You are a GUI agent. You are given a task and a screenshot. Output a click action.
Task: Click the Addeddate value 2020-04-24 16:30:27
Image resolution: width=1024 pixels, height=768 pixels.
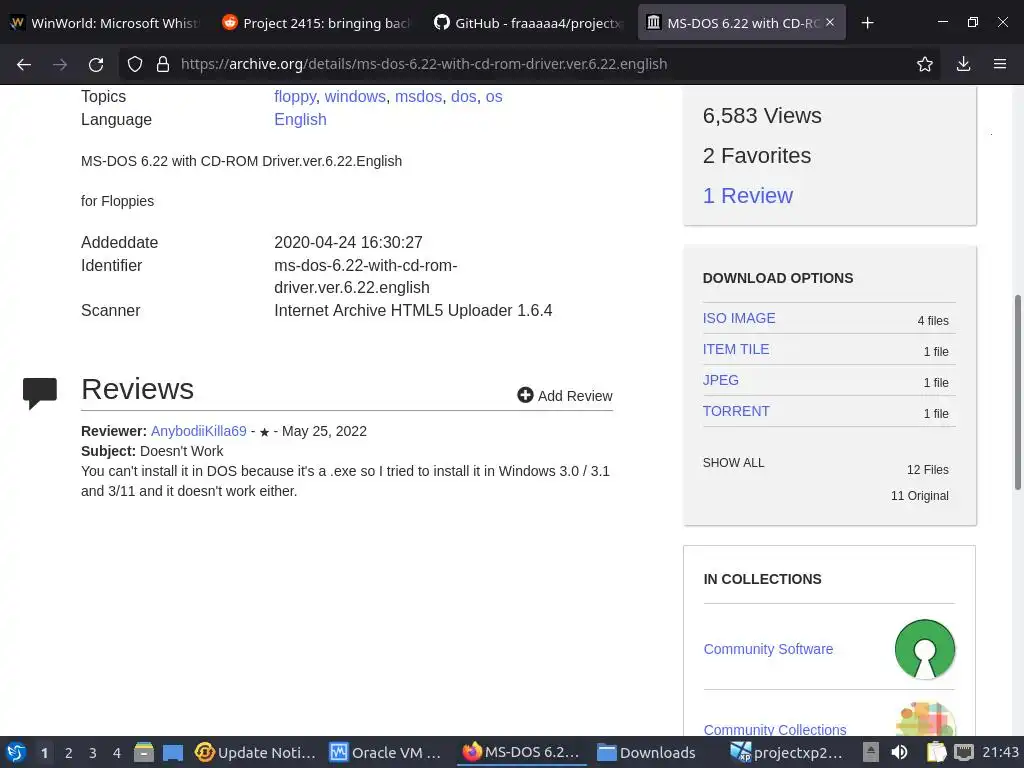(x=348, y=242)
